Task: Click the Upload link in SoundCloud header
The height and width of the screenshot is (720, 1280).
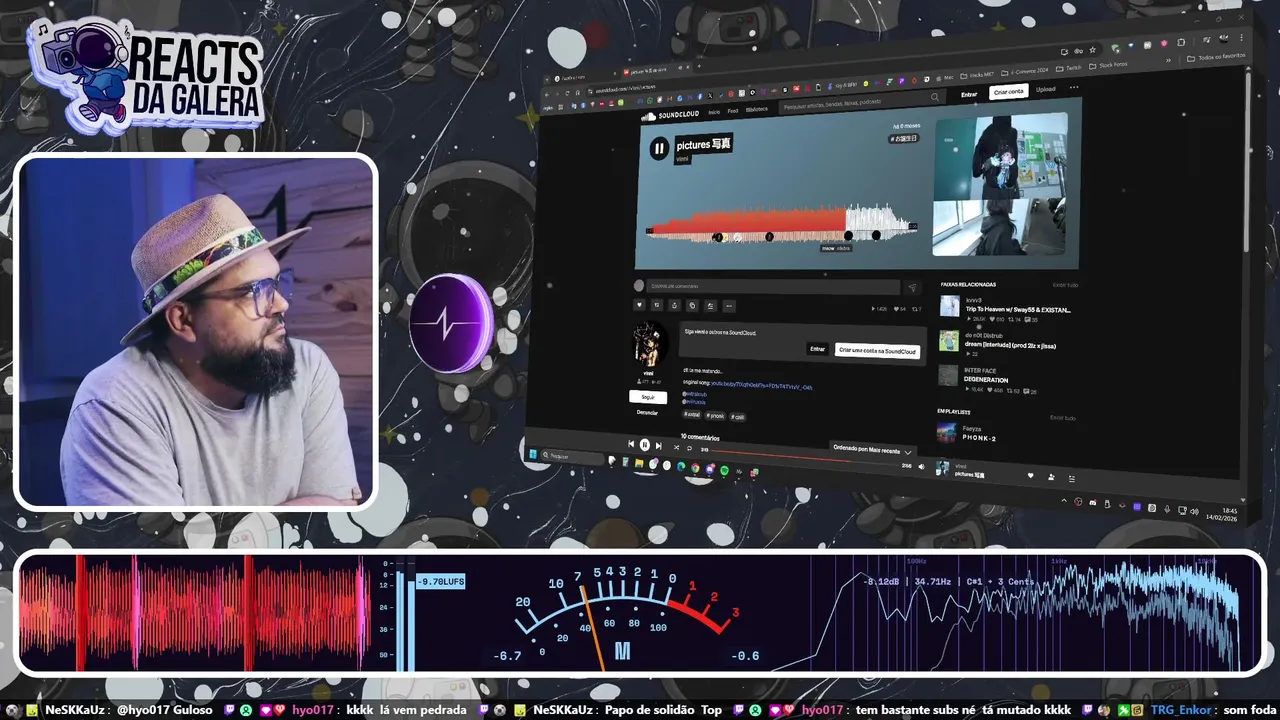Action: tap(1046, 89)
